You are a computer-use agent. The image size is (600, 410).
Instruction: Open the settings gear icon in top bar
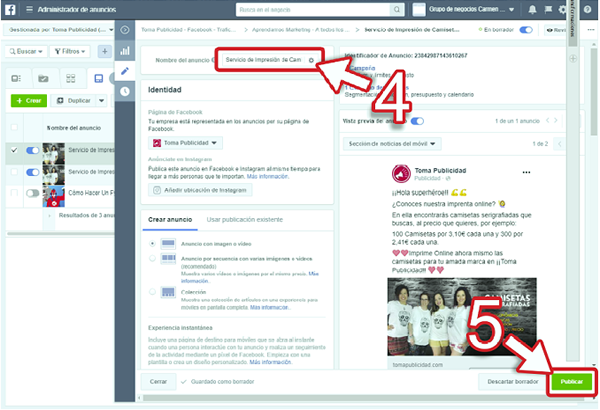tap(562, 9)
